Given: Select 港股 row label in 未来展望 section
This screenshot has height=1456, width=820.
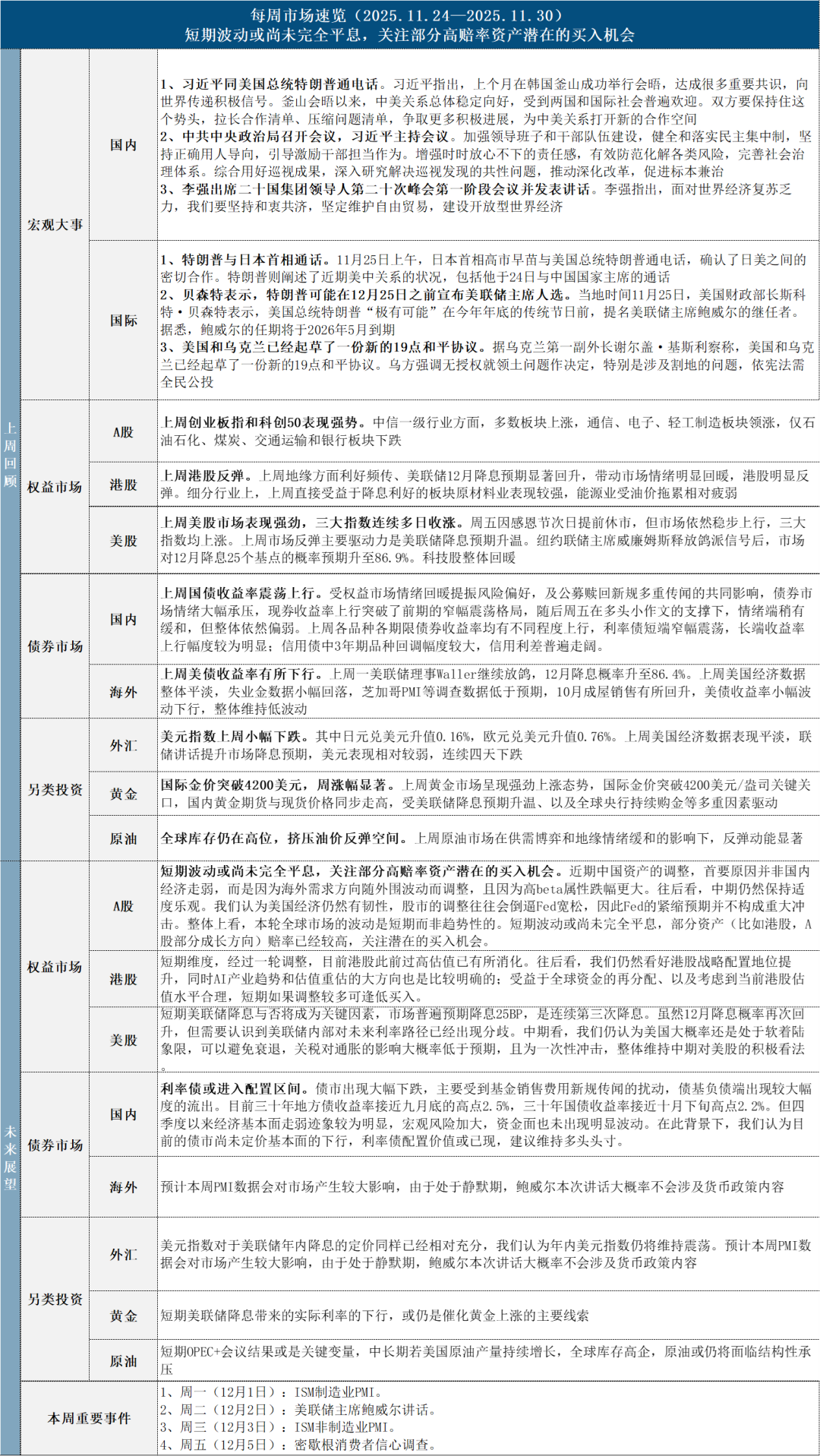Looking at the screenshot, I should click(x=123, y=979).
